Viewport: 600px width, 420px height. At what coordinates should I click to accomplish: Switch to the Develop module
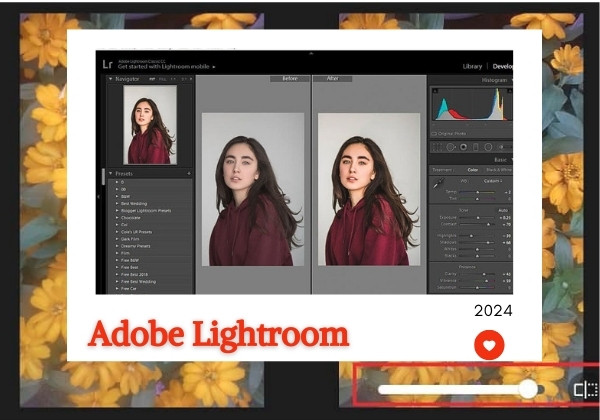pyautogui.click(x=502, y=66)
